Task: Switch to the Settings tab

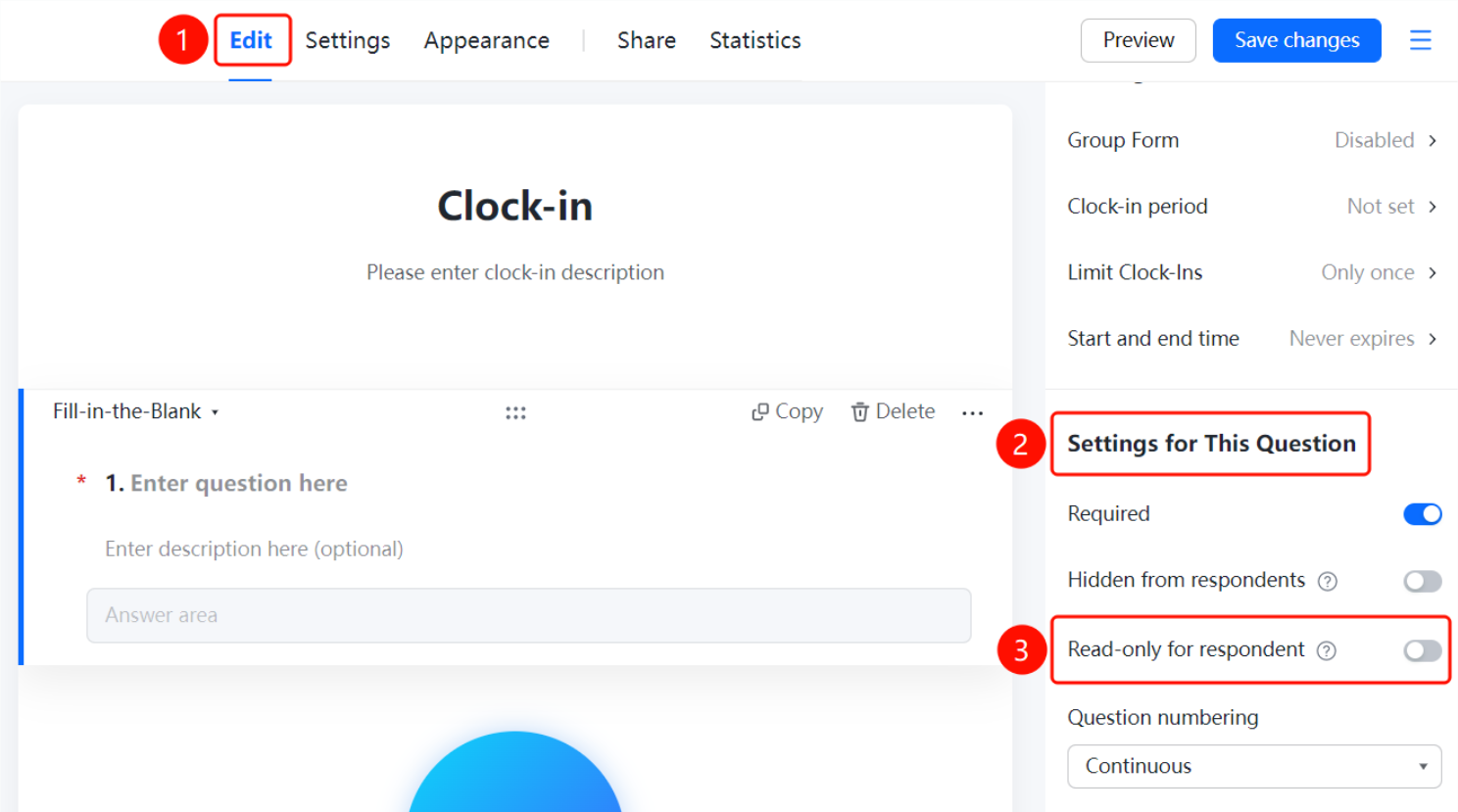Action: pyautogui.click(x=348, y=40)
